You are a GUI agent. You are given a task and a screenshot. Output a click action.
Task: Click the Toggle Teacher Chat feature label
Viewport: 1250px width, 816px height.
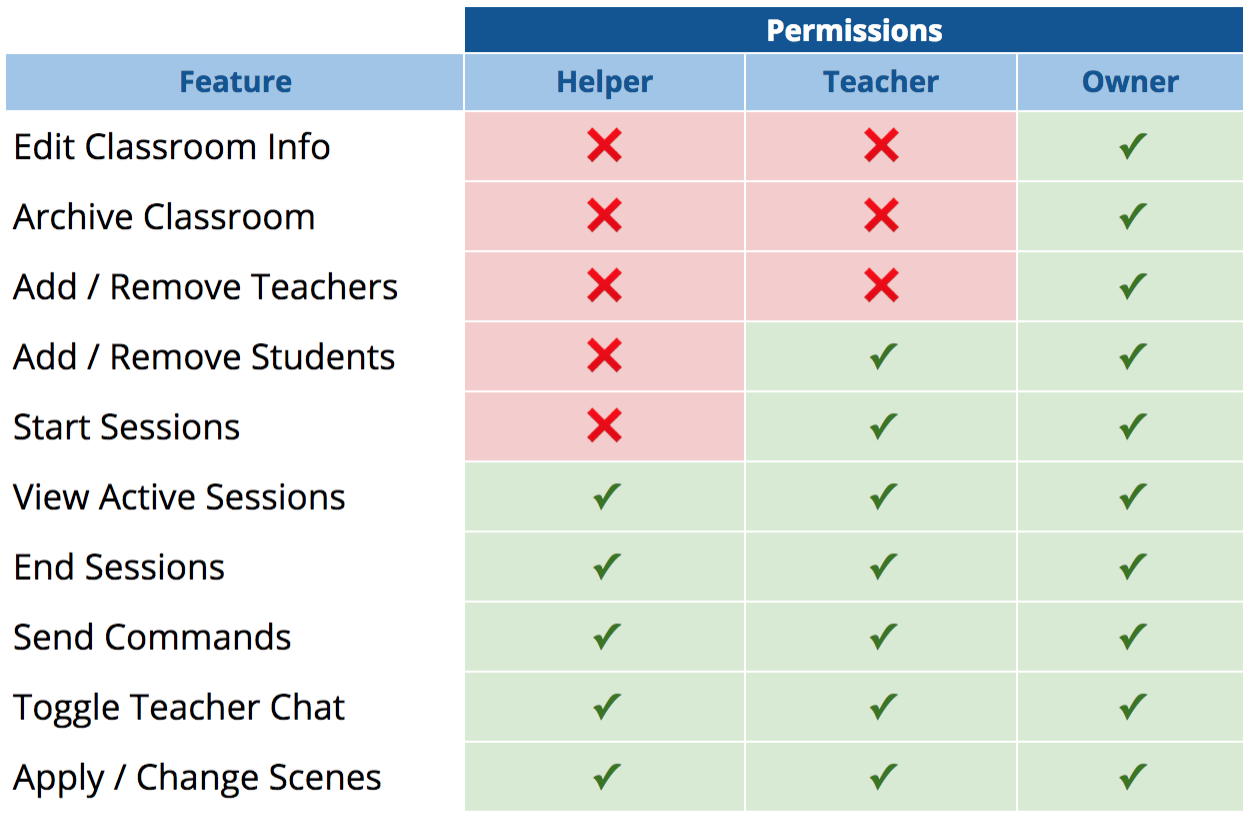(179, 707)
